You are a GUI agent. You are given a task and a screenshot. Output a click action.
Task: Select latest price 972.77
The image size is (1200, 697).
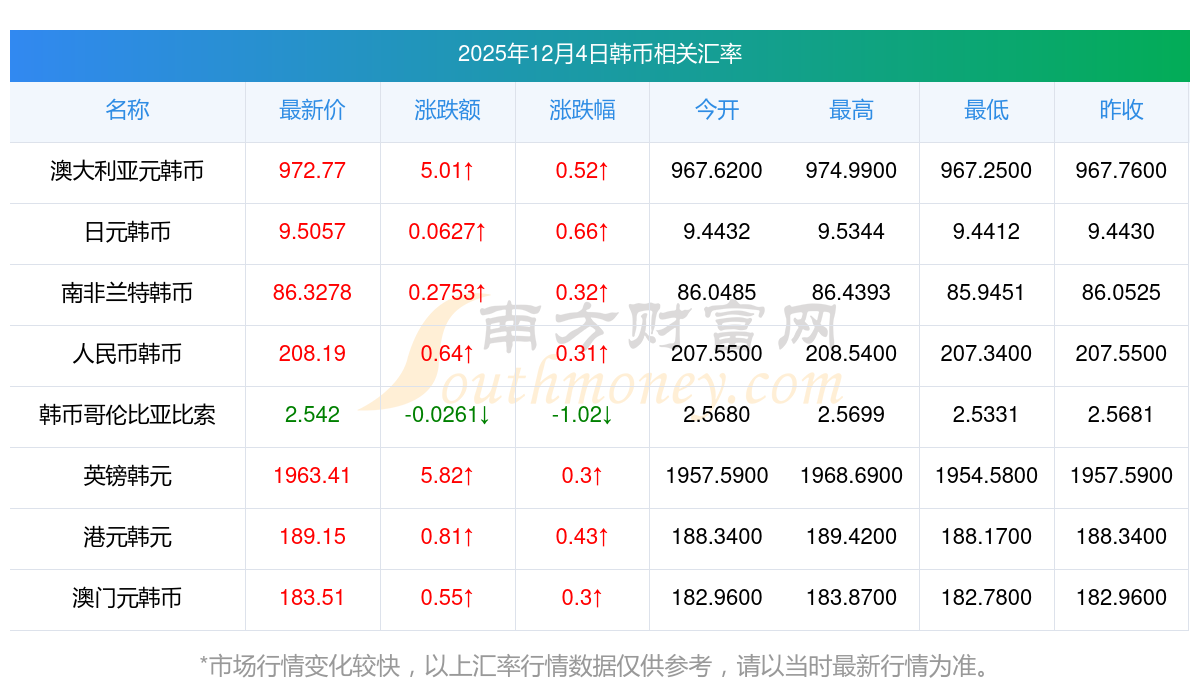[312, 171]
